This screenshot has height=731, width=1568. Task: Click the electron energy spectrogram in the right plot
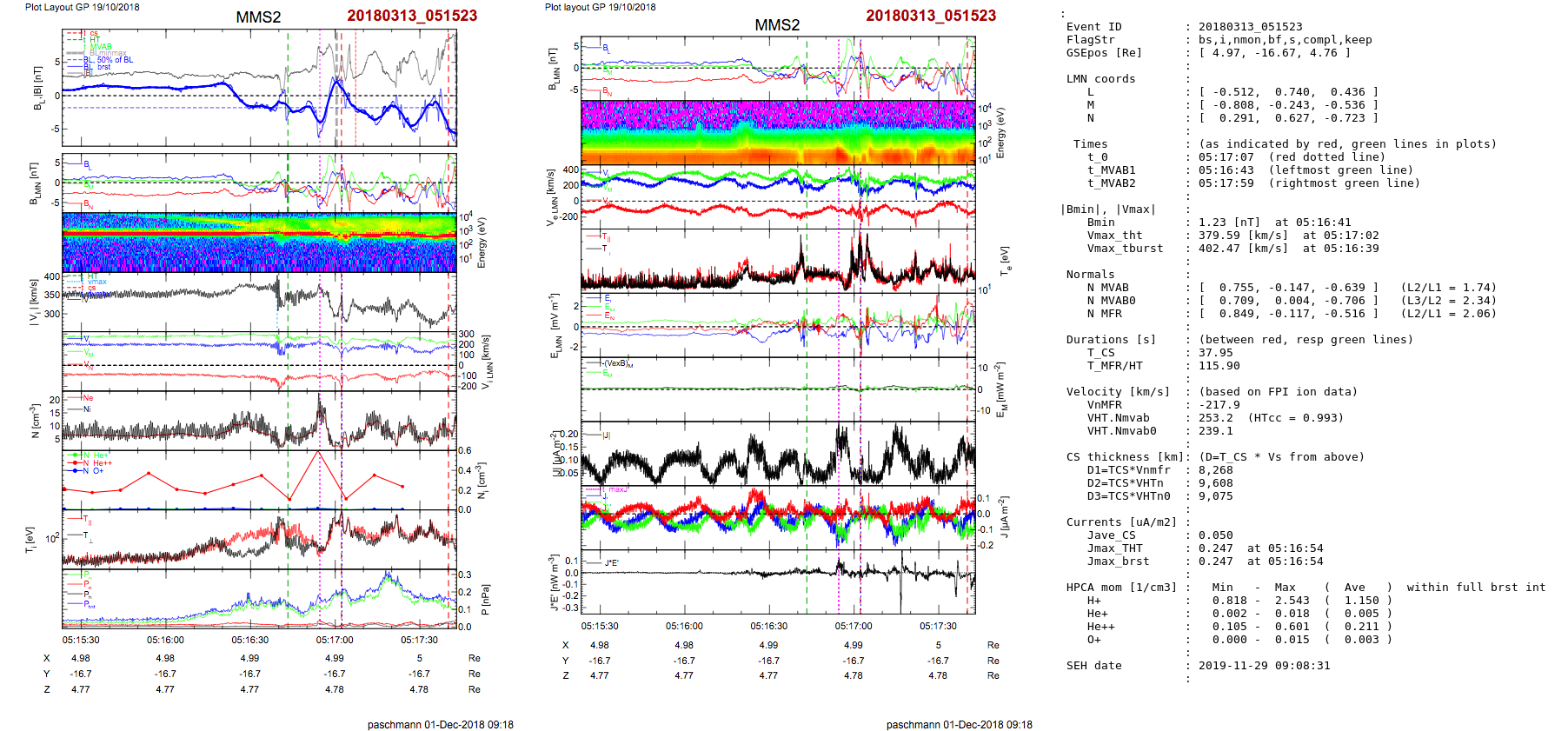click(778, 132)
